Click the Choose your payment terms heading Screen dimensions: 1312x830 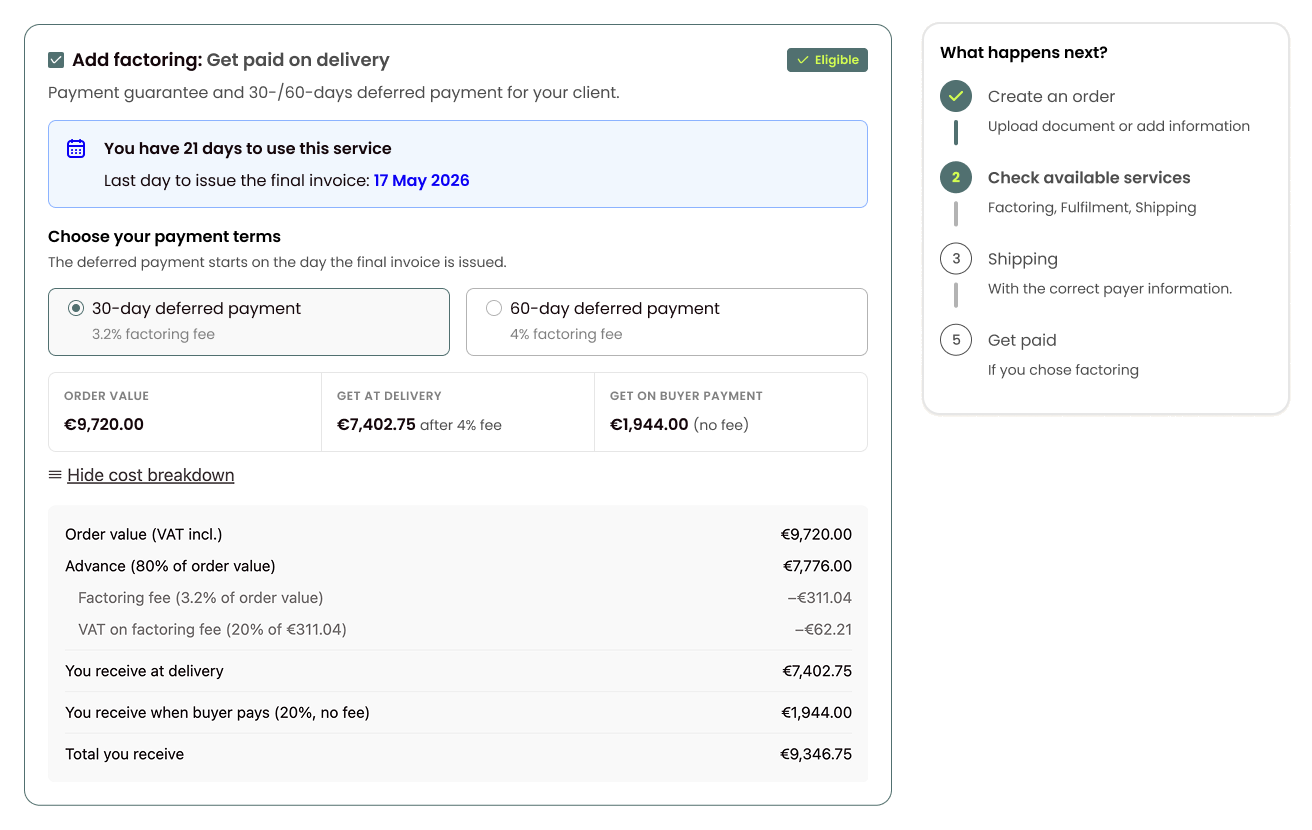click(x=164, y=237)
